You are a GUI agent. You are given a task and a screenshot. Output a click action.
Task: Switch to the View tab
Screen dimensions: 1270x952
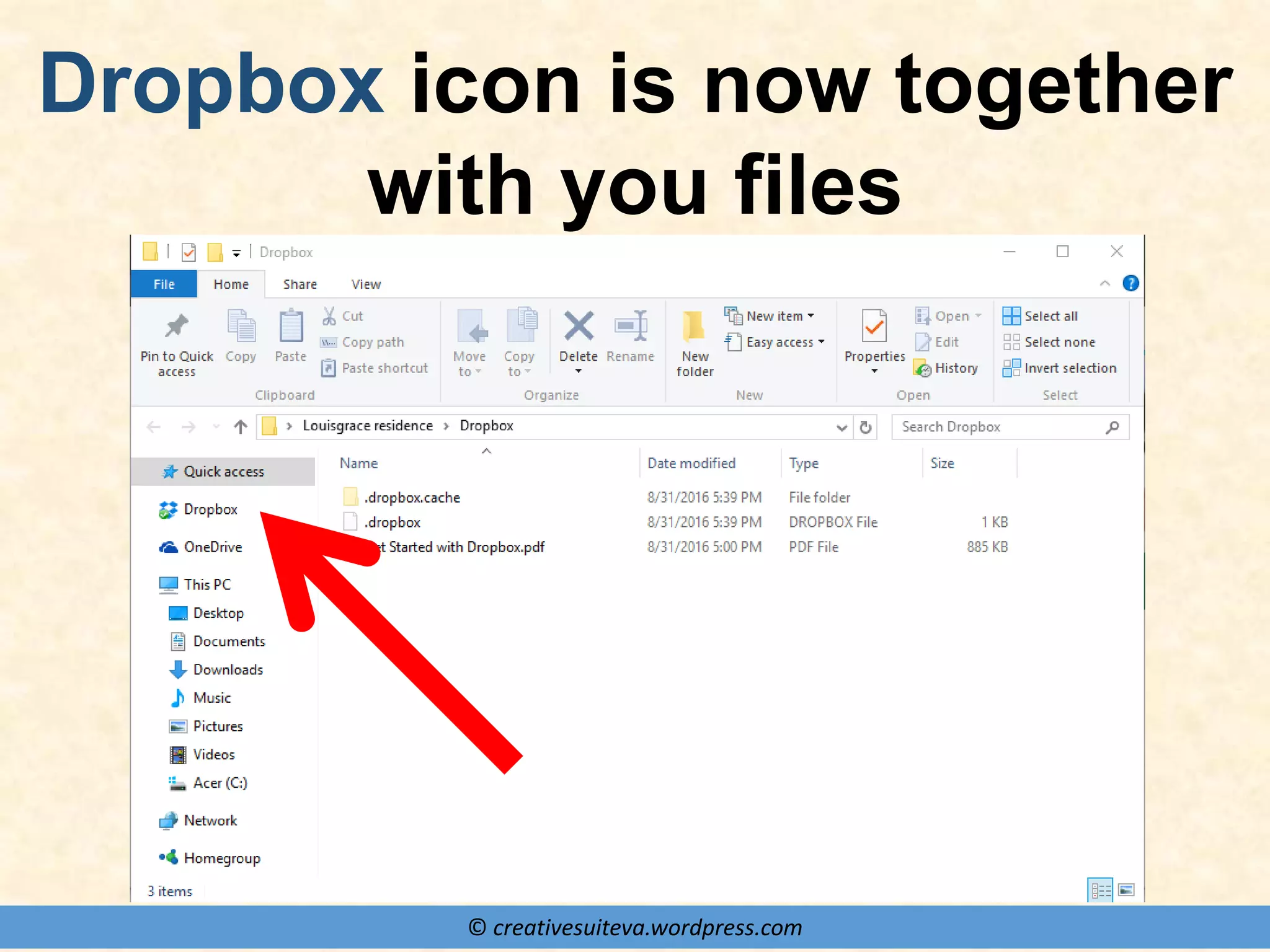(366, 284)
